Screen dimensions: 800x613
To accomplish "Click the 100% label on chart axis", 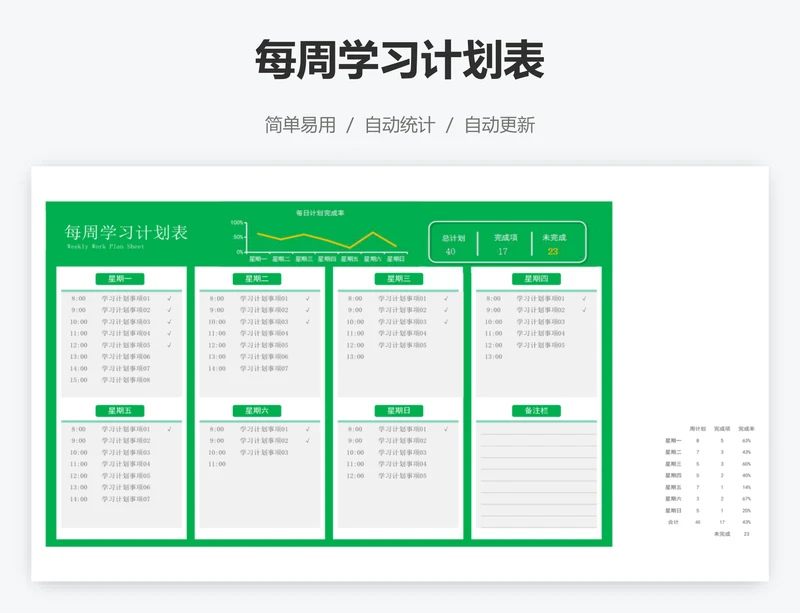I will (x=237, y=223).
